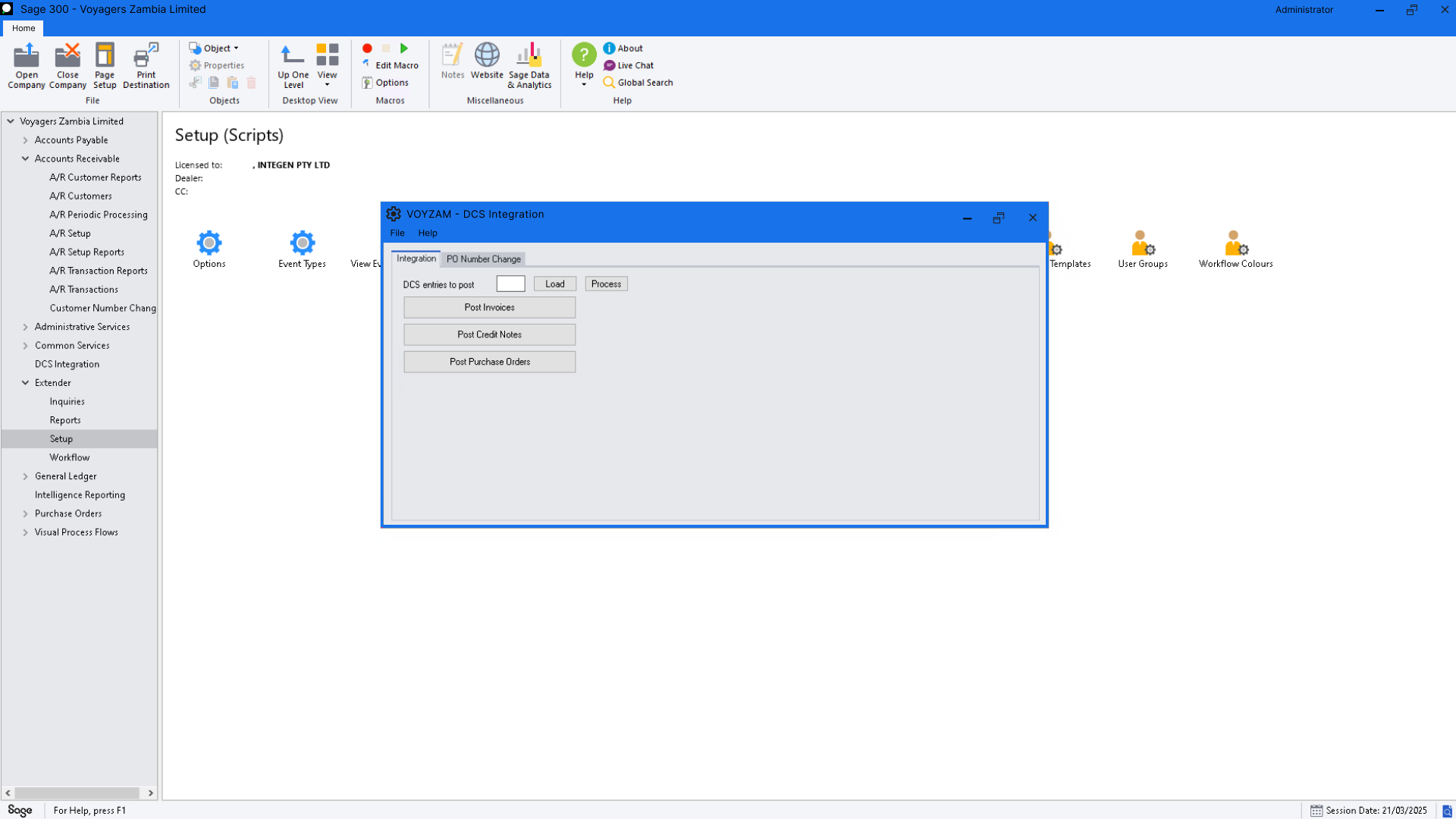
Task: Expand the General Ledger tree node
Action: 26,476
